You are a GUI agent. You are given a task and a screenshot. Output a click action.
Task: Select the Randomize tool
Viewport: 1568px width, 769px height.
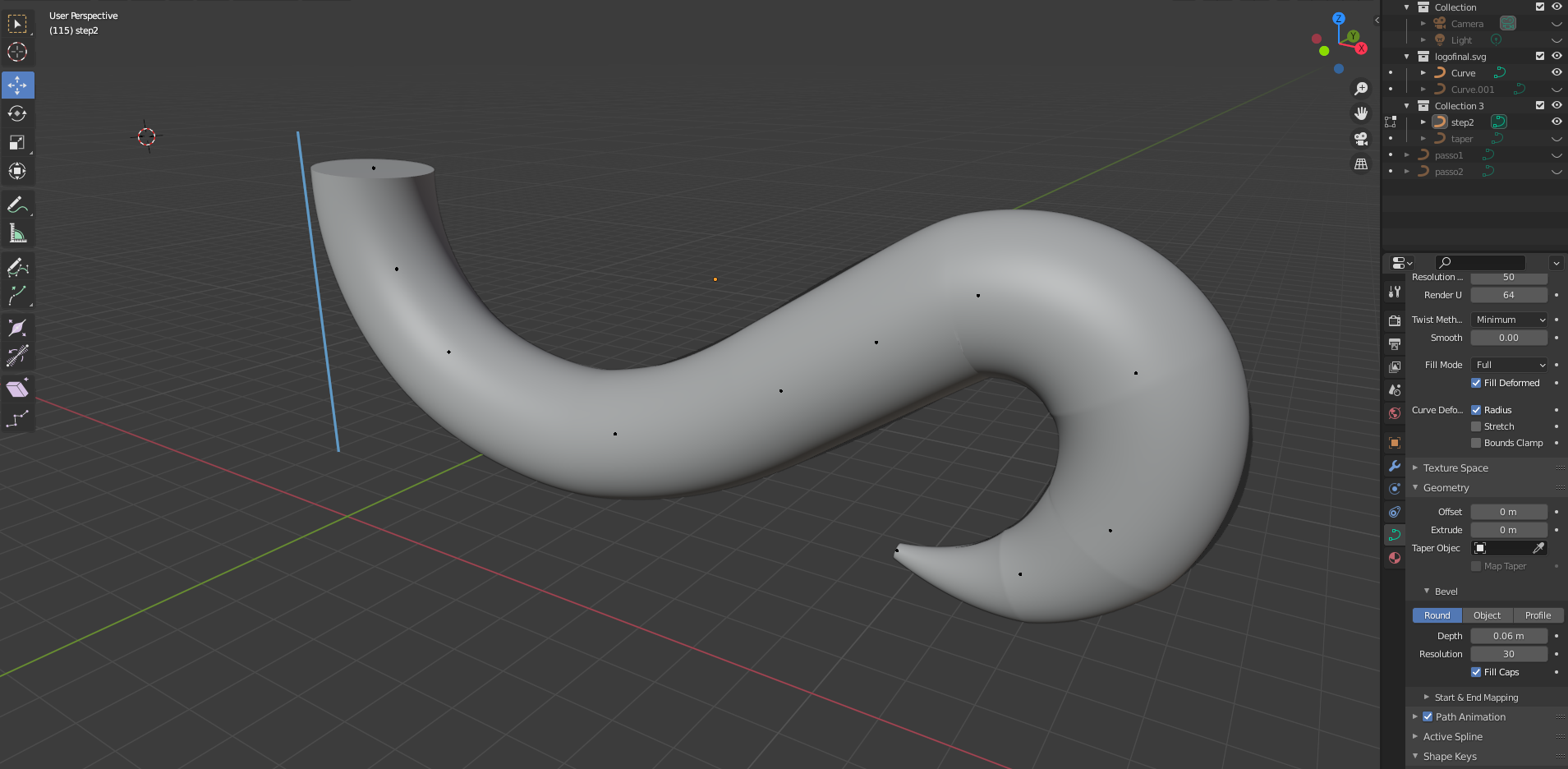pyautogui.click(x=17, y=418)
